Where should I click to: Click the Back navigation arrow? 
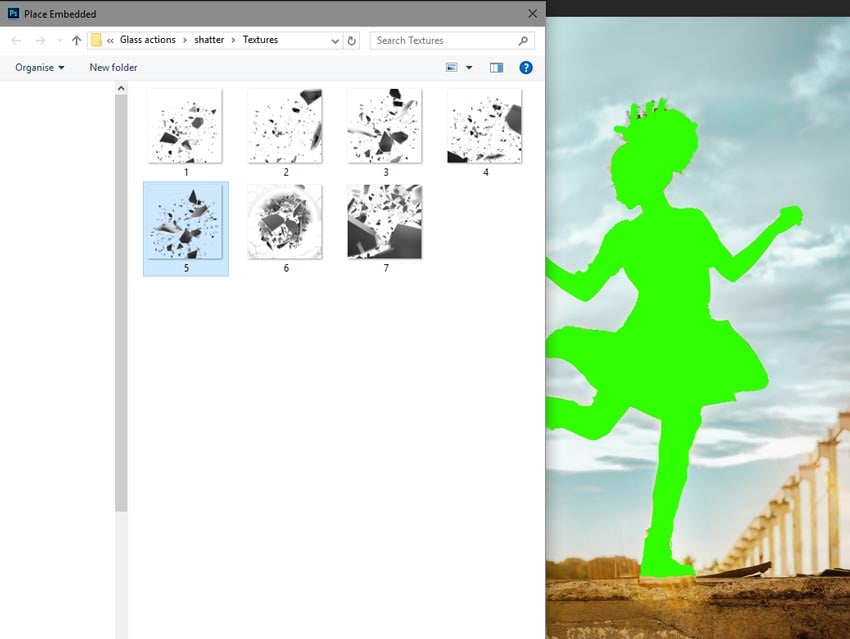[16, 40]
